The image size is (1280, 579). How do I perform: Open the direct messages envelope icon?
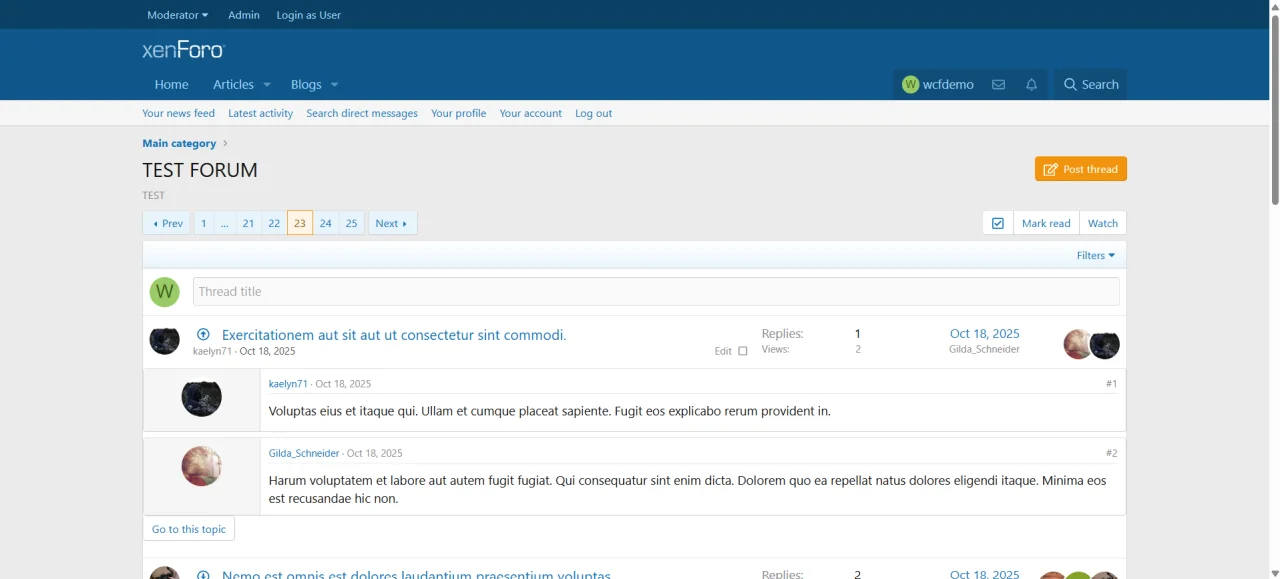pos(998,85)
